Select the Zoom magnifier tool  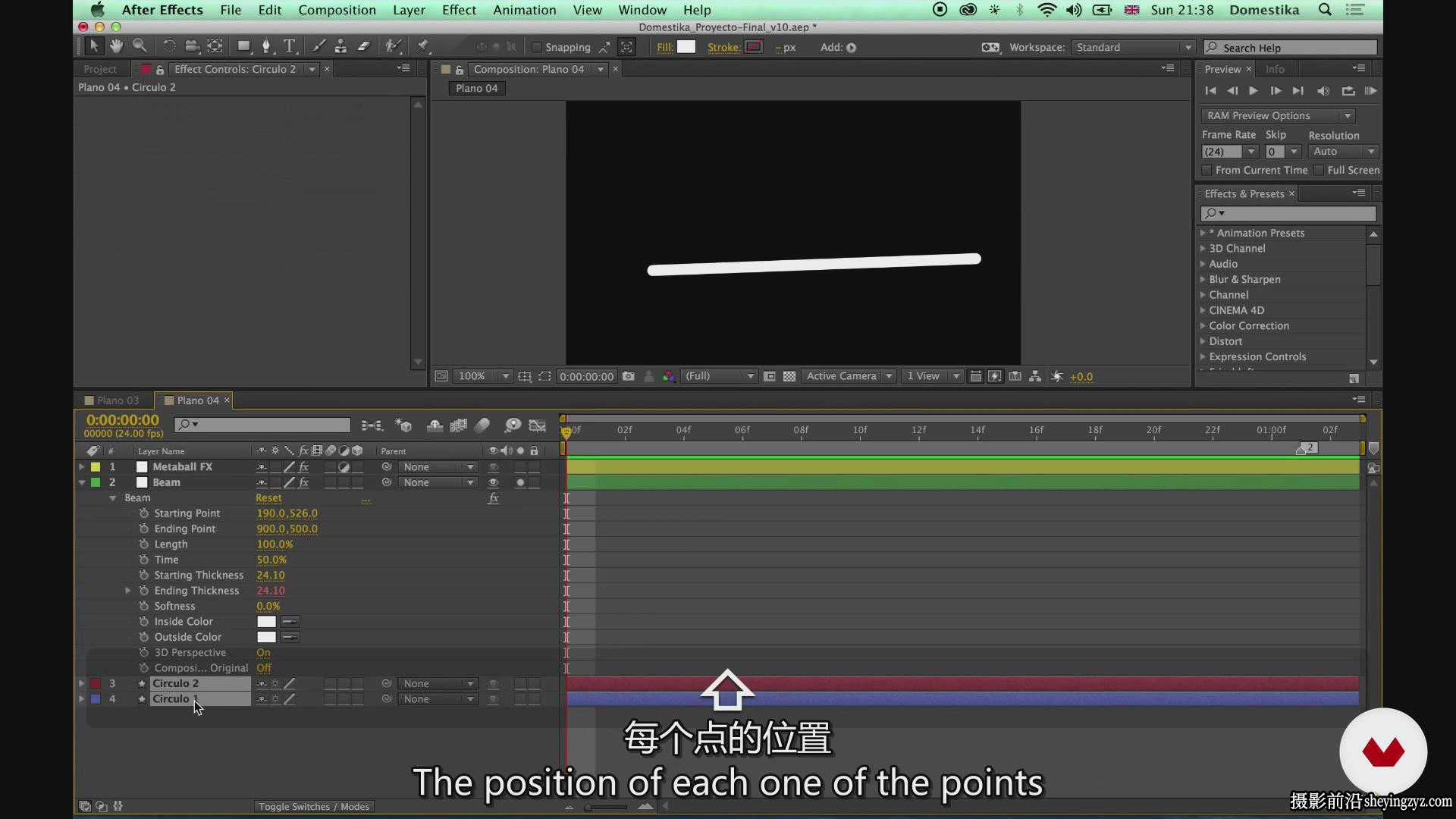coord(140,46)
